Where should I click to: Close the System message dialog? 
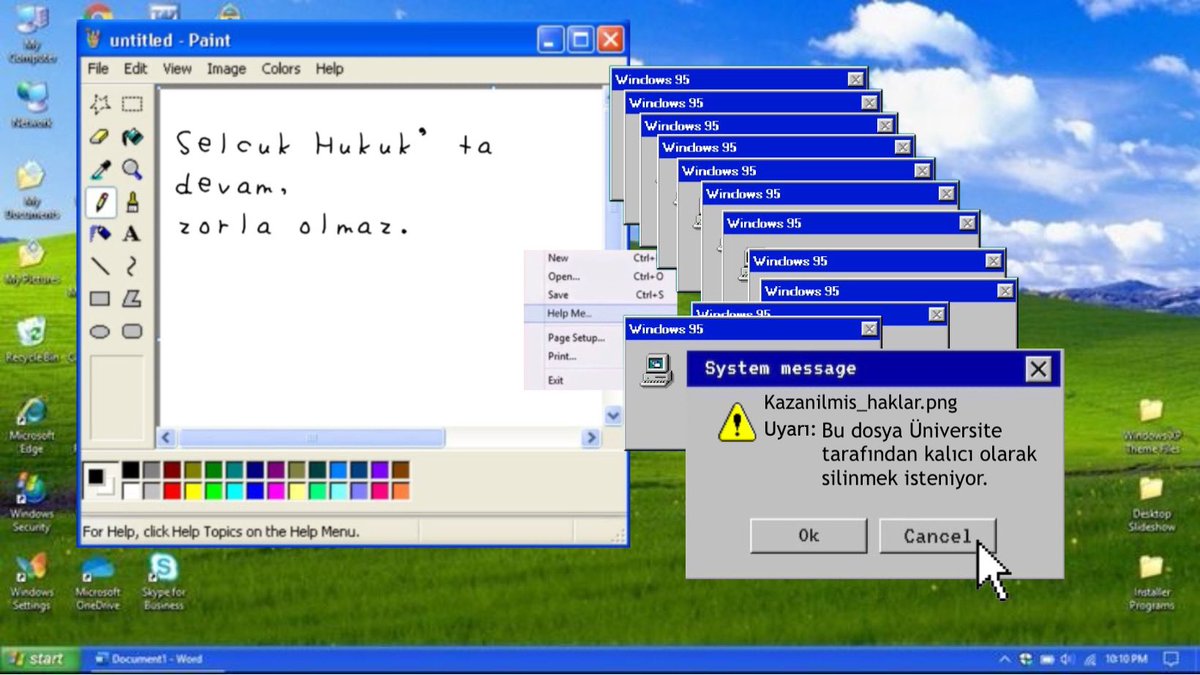(x=1038, y=369)
